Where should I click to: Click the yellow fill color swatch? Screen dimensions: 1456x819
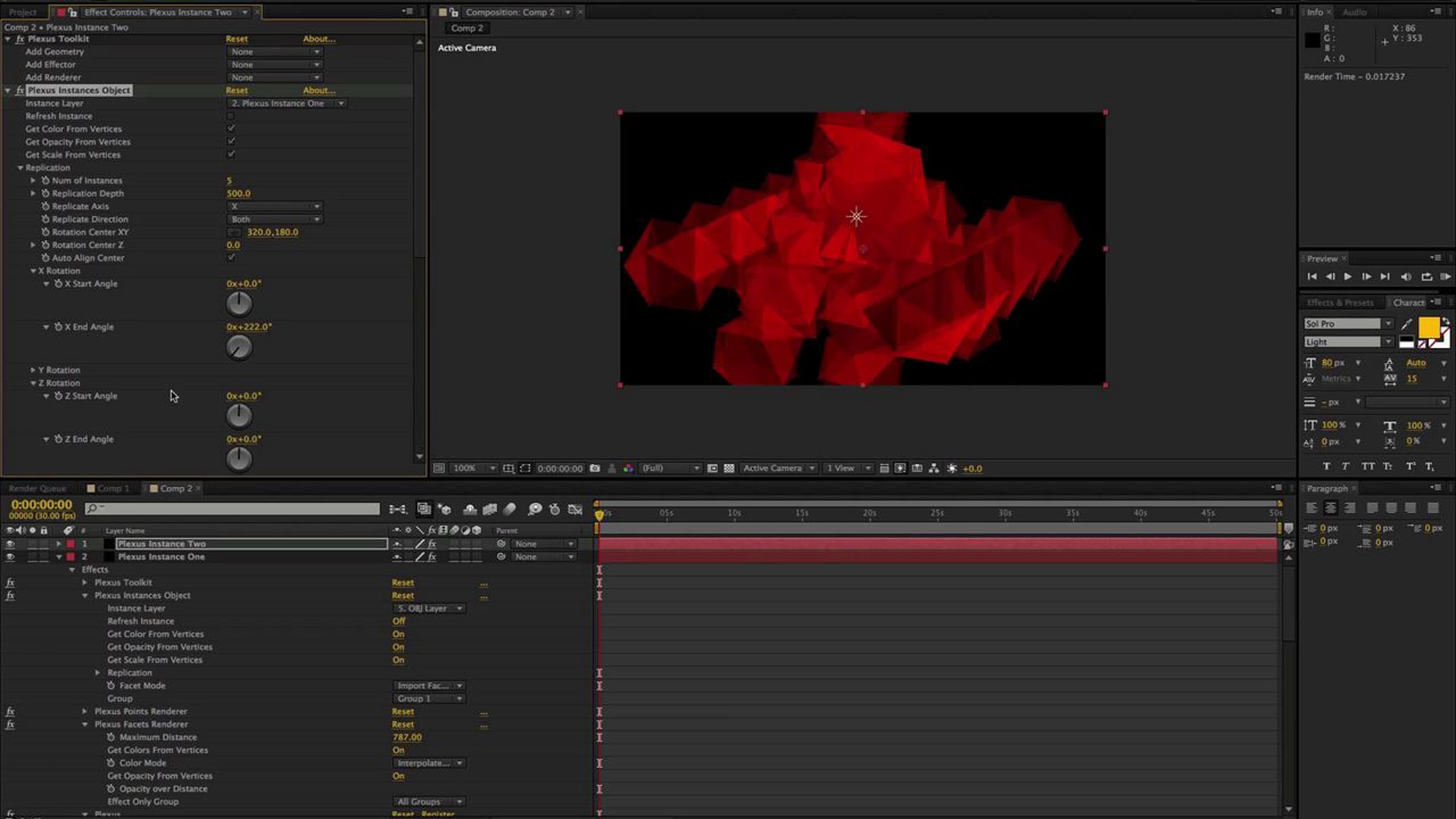[1429, 327]
